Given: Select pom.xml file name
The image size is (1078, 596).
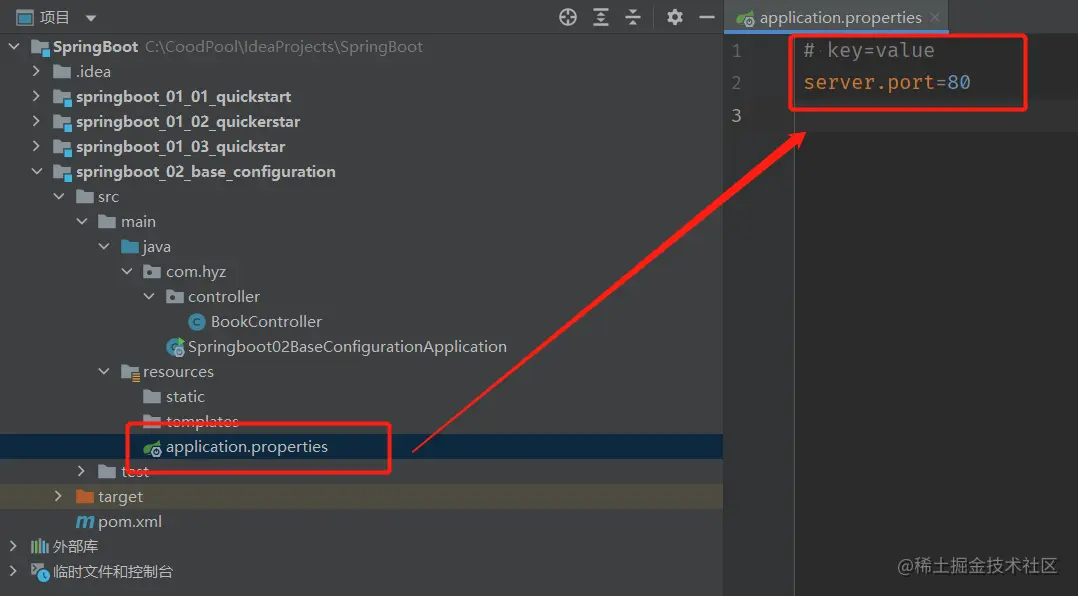Looking at the screenshot, I should (x=130, y=522).
